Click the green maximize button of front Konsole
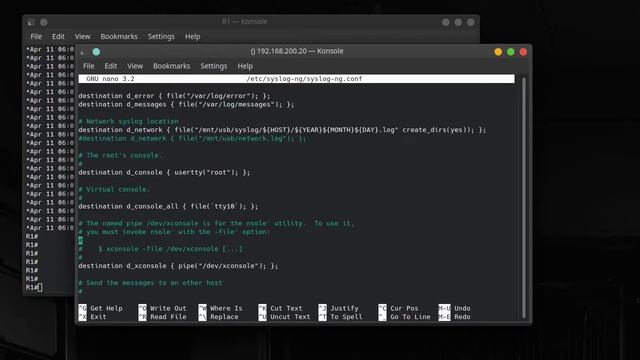This screenshot has height=360, width=640. tap(511, 52)
